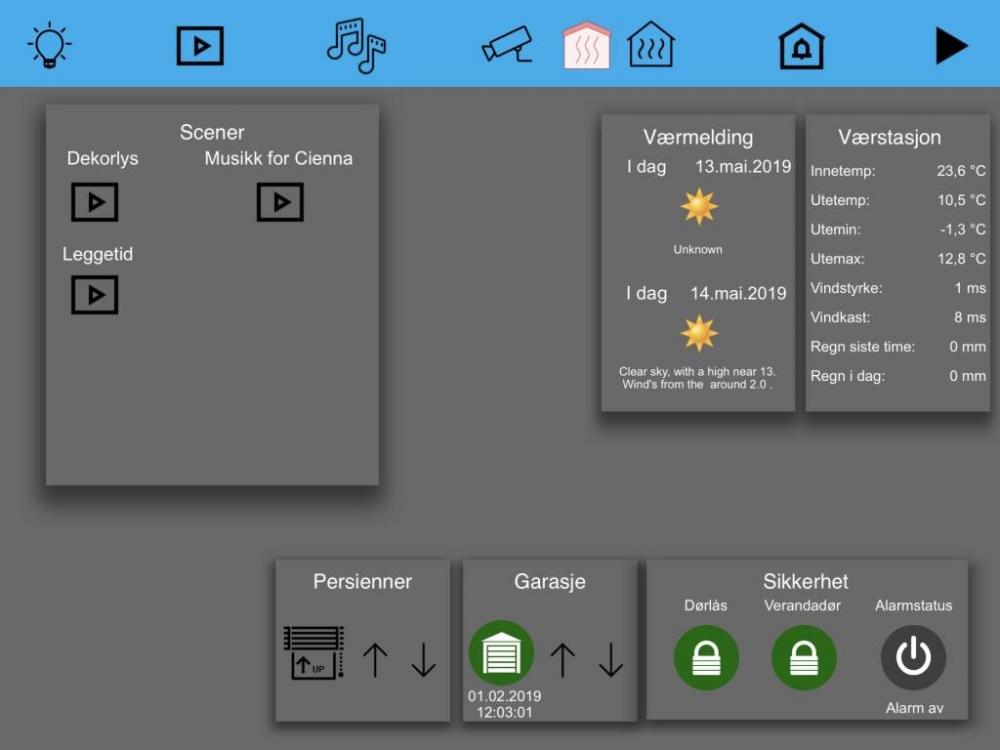Viewport: 1000px width, 750px height.
Task: Toggle the Dørlås door lock
Action: (706, 658)
